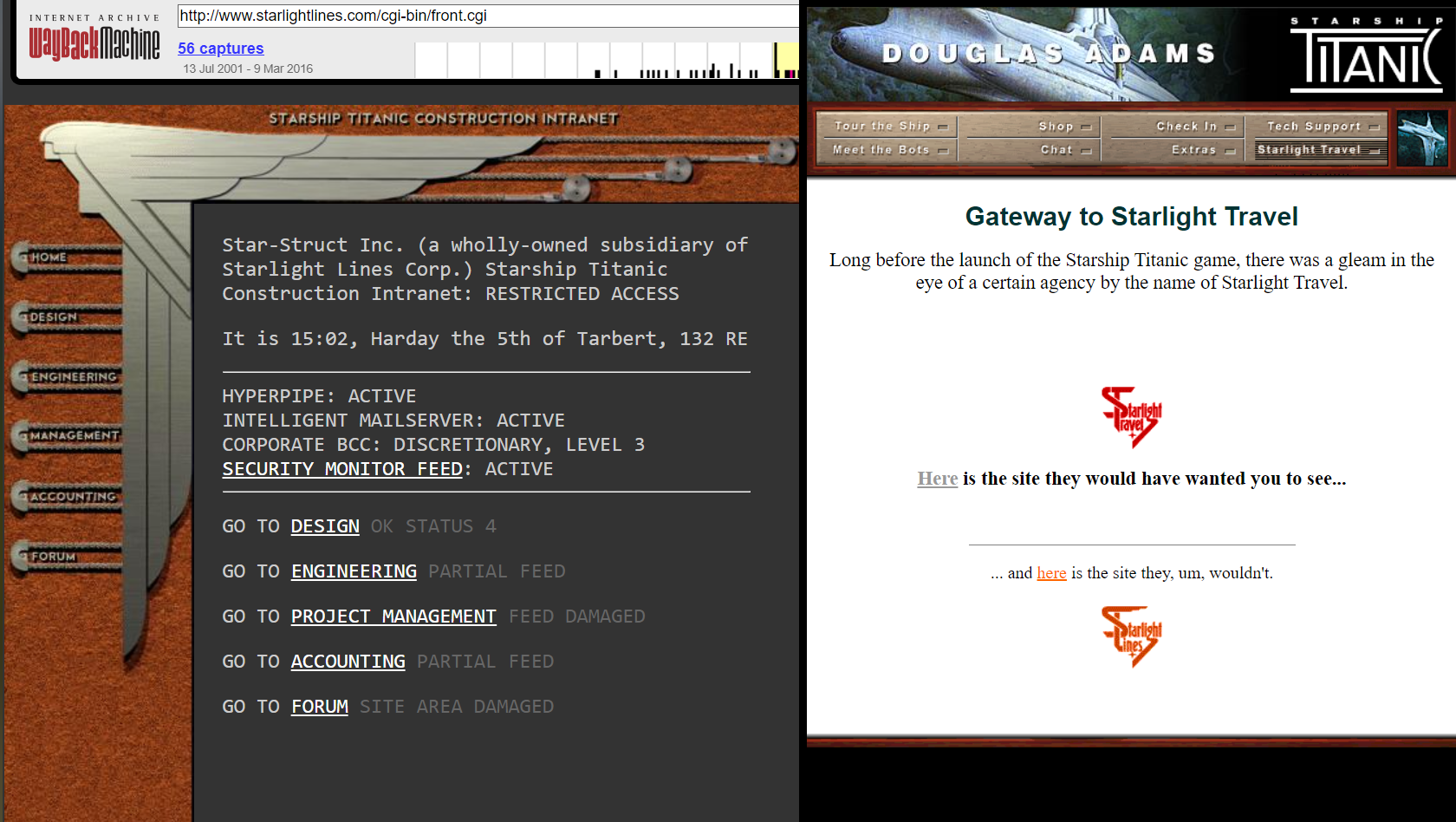Go to the FORUM link in the list
Viewport: 1456px width, 822px height.
[x=319, y=707]
